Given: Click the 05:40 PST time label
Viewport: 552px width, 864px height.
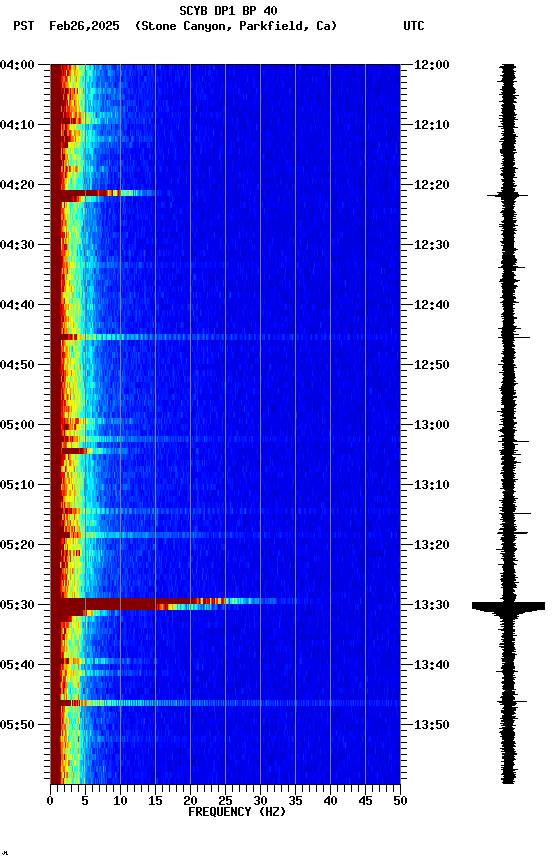Looking at the screenshot, I should [17, 666].
